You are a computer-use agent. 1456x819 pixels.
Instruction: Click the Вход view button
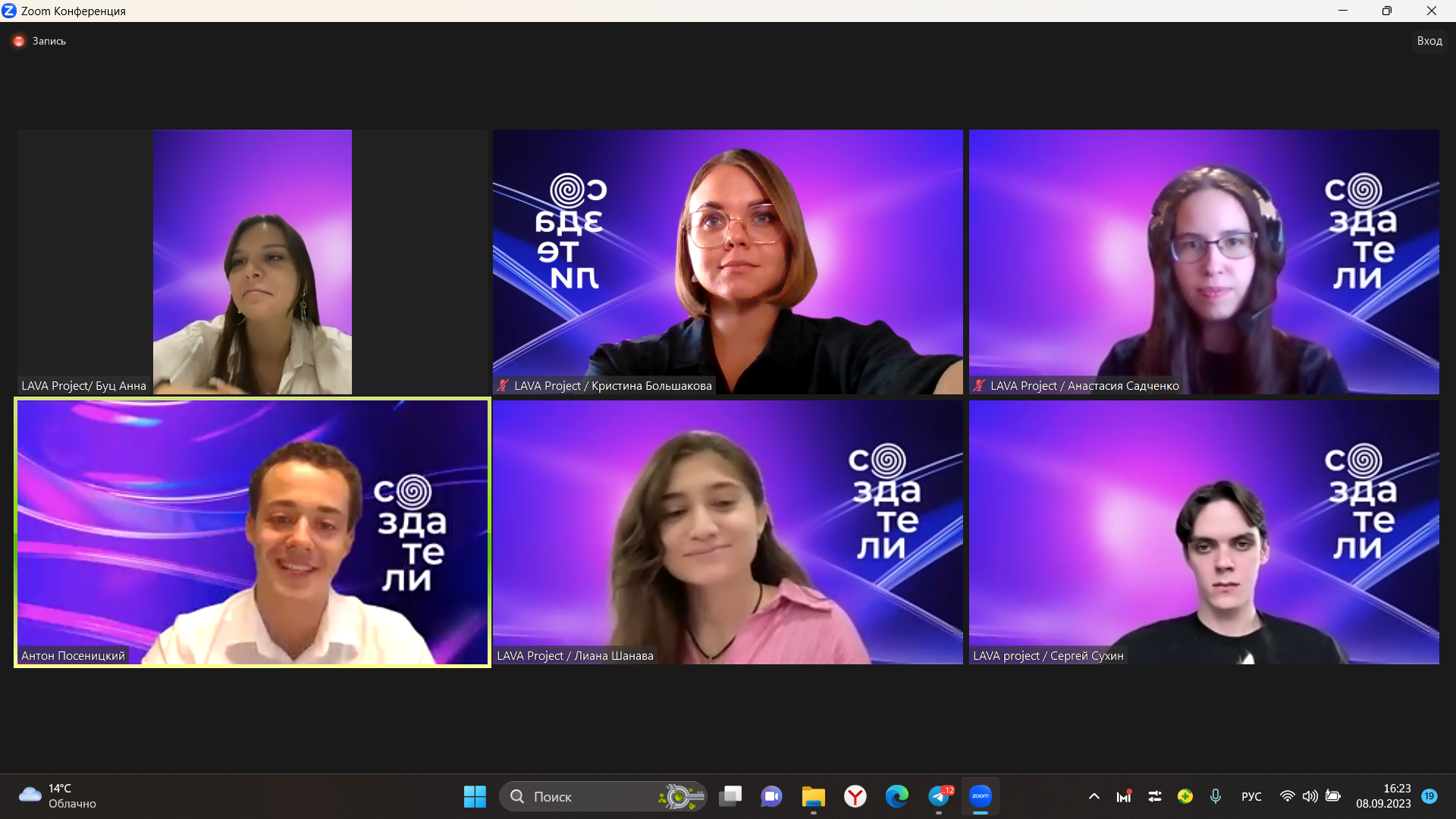click(1429, 41)
